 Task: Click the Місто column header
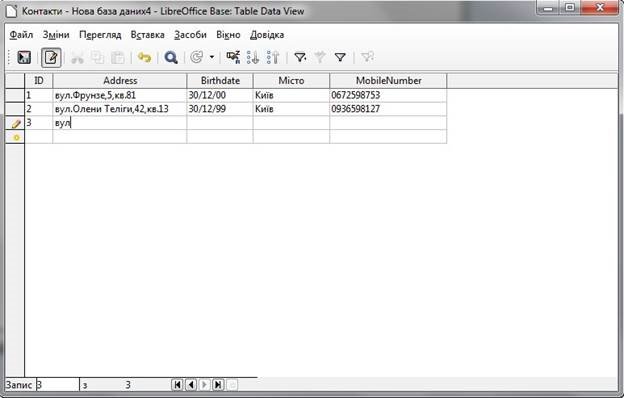(291, 81)
